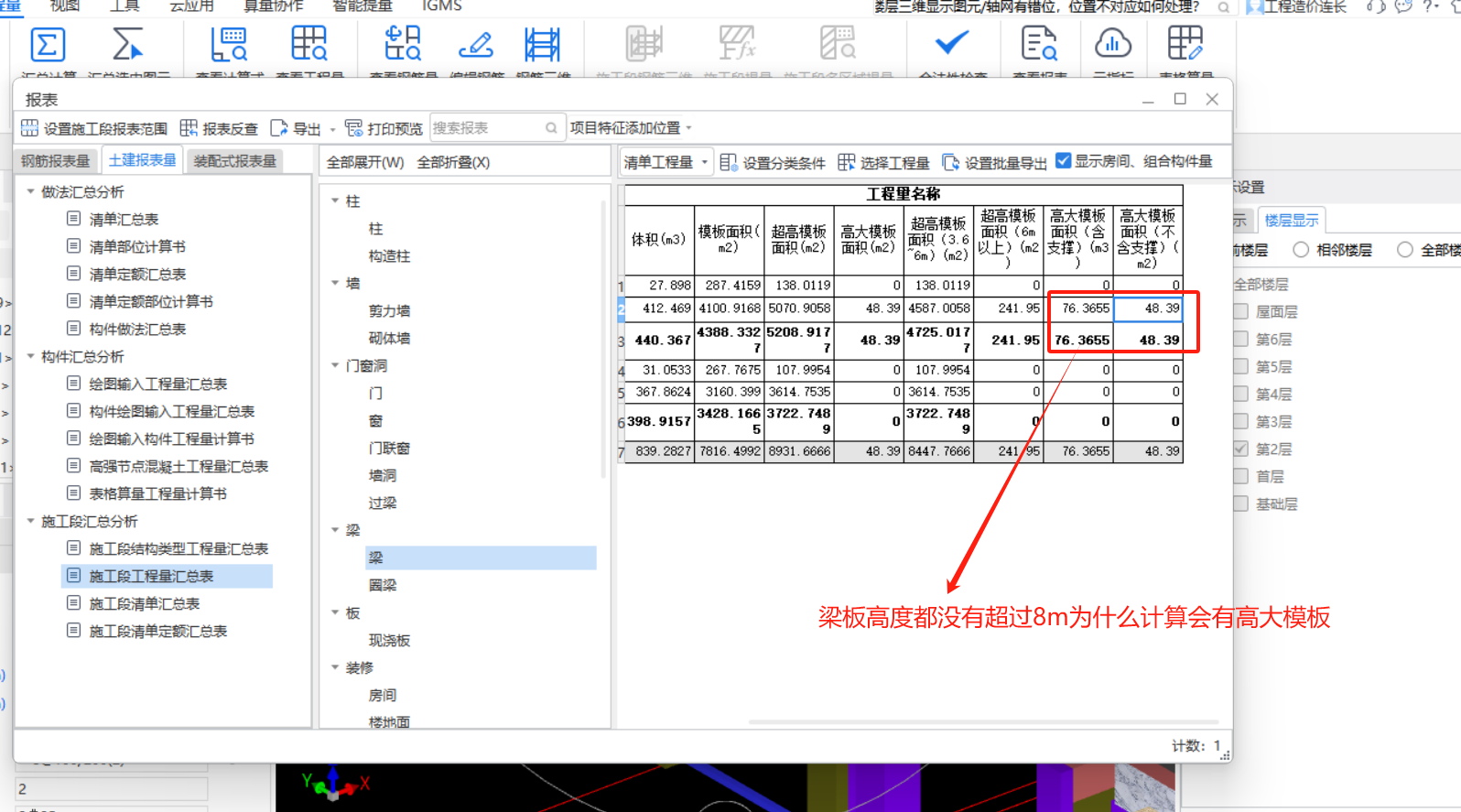Click the 设置分类条件 button
The height and width of the screenshot is (812, 1461).
click(x=773, y=162)
